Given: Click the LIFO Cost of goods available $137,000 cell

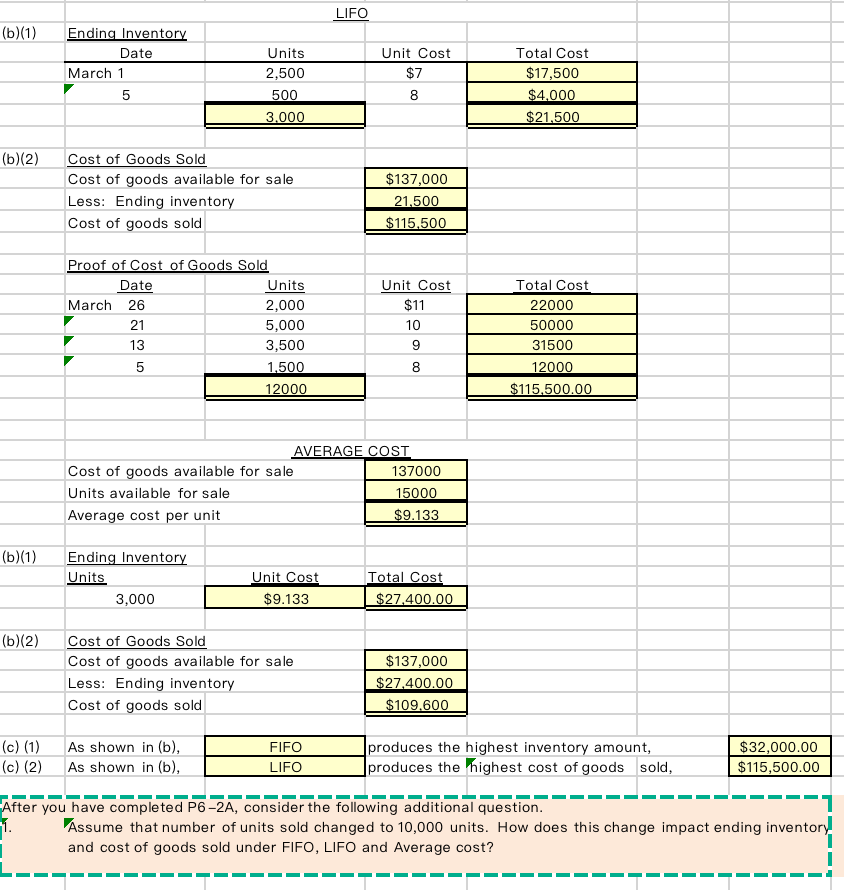Looking at the screenshot, I should pyautogui.click(x=416, y=179).
